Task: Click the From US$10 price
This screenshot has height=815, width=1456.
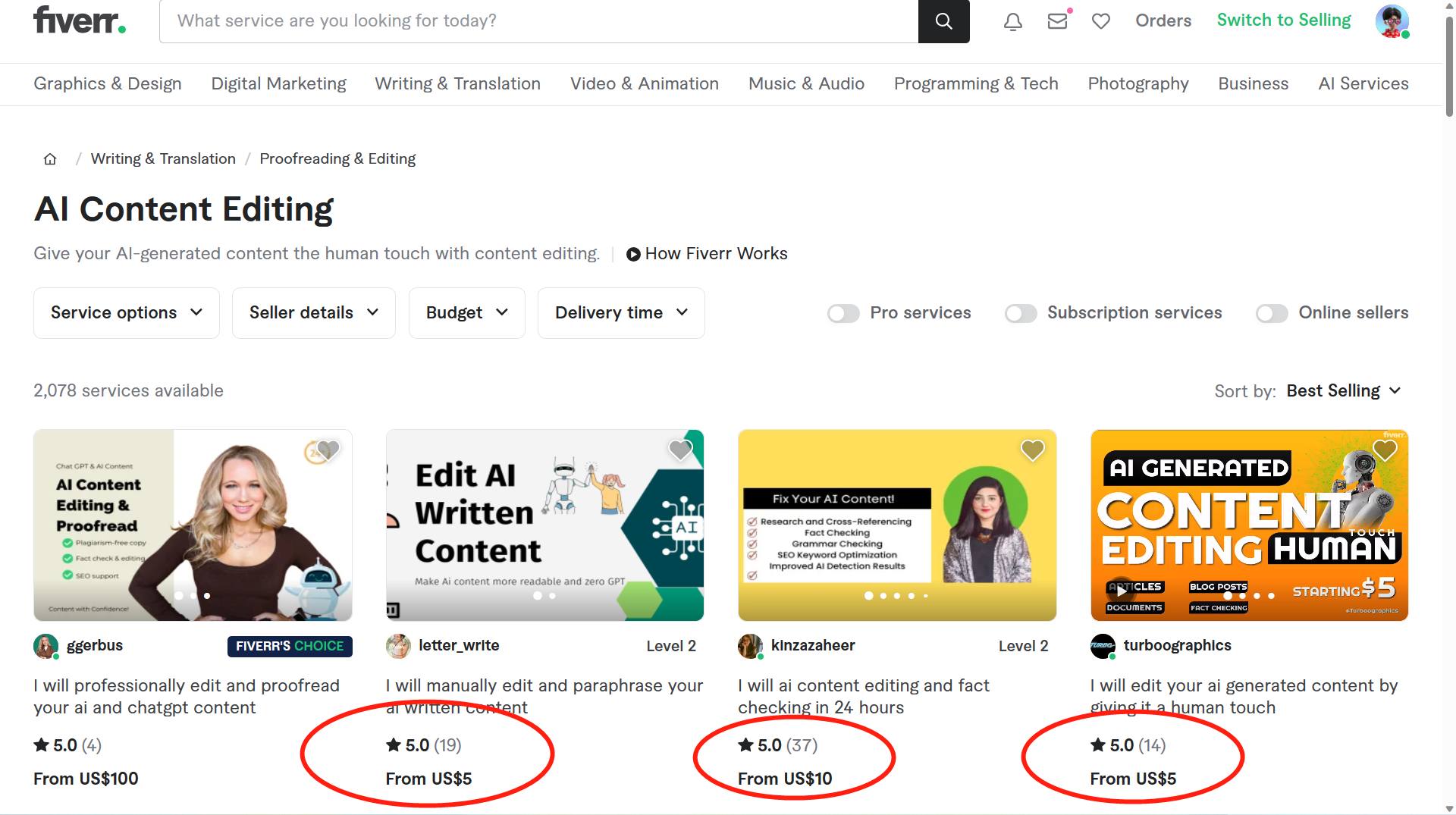Action: [785, 779]
